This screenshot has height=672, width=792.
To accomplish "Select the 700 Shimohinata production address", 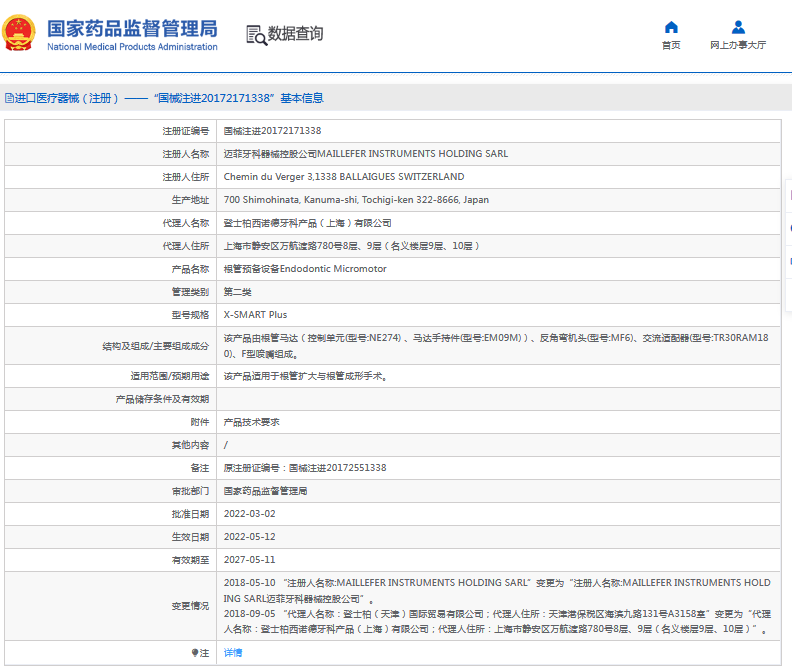I will pos(356,200).
